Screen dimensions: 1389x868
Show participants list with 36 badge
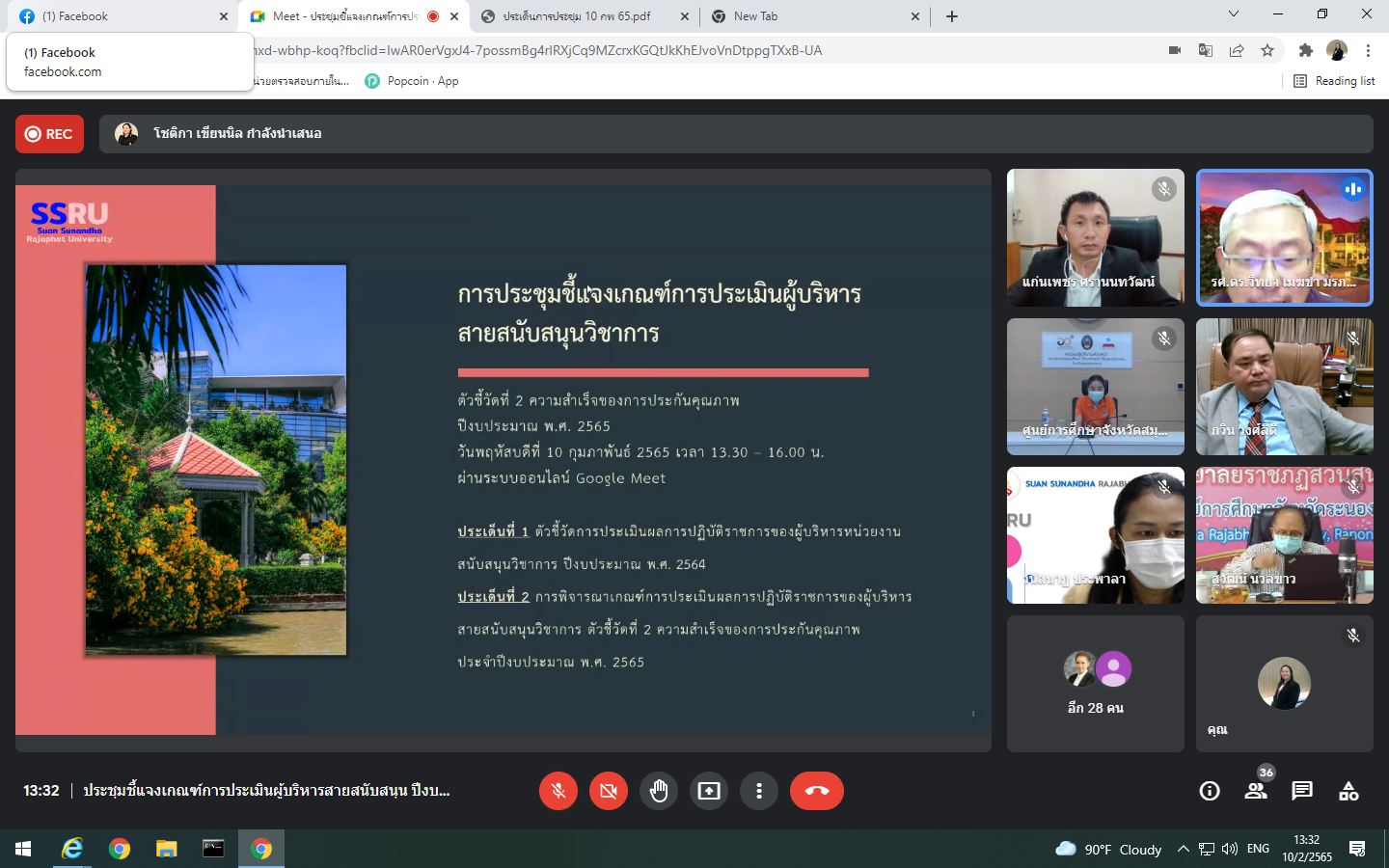coord(1256,791)
